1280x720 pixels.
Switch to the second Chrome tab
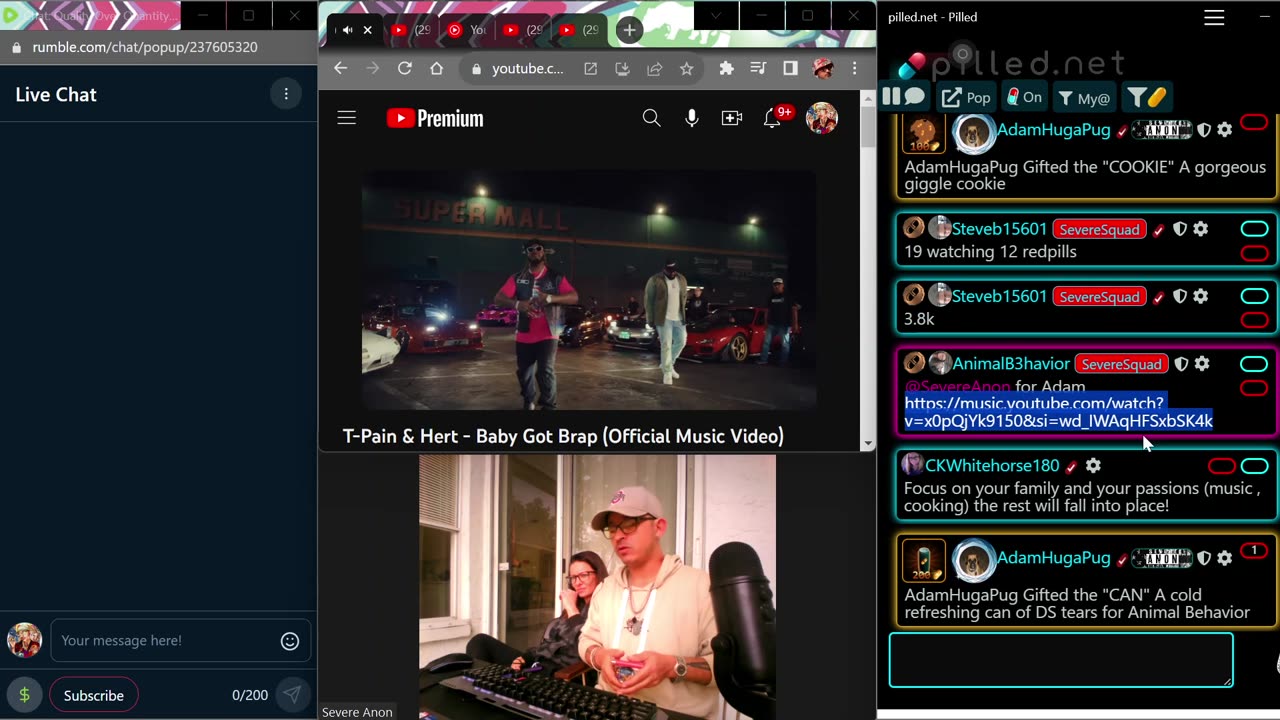click(x=410, y=30)
